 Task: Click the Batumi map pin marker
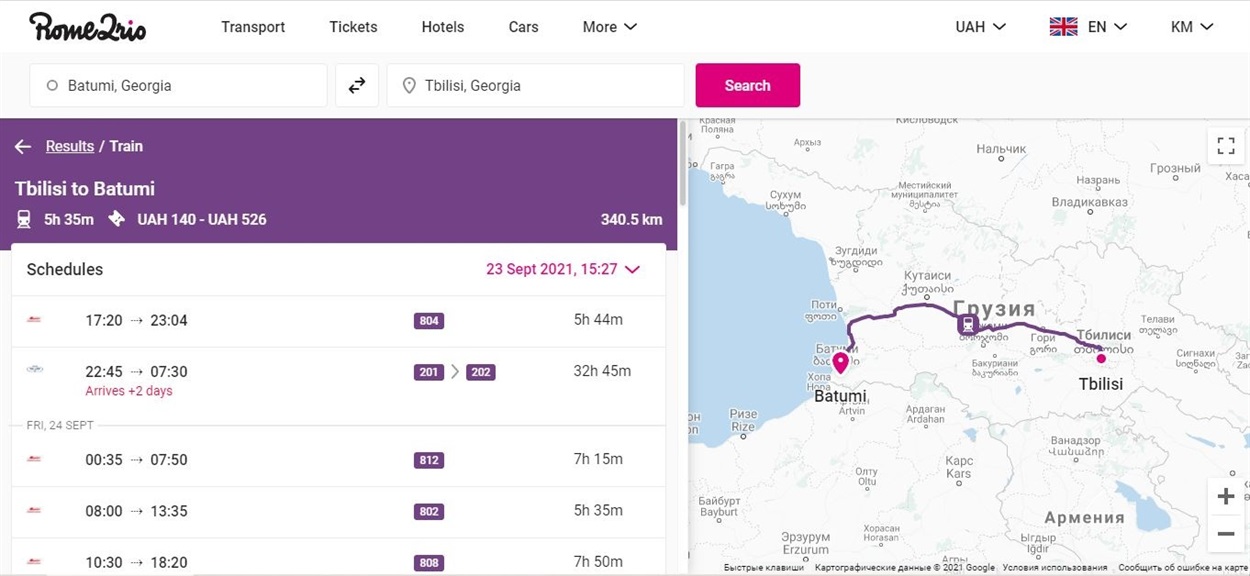(840, 362)
